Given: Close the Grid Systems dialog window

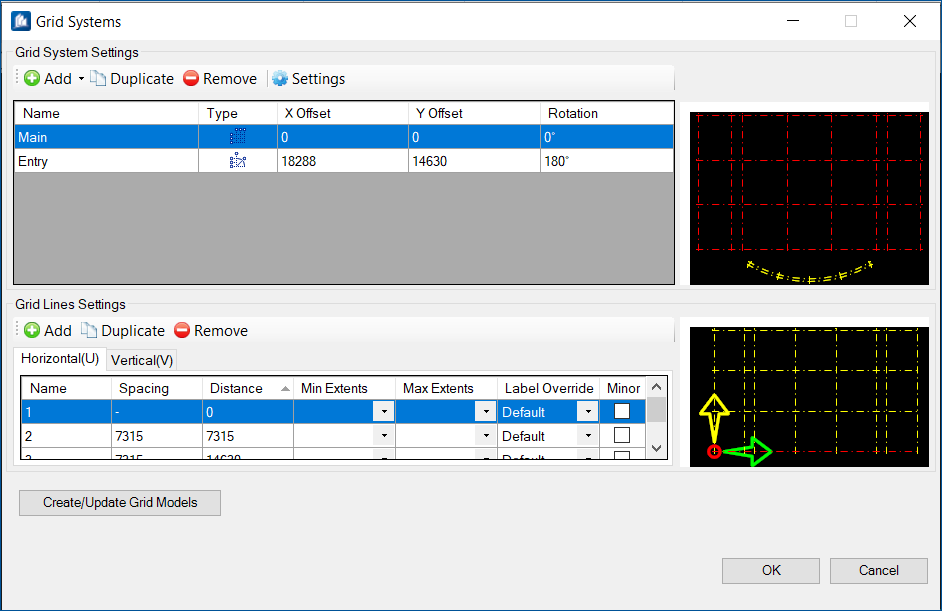Looking at the screenshot, I should [x=910, y=22].
